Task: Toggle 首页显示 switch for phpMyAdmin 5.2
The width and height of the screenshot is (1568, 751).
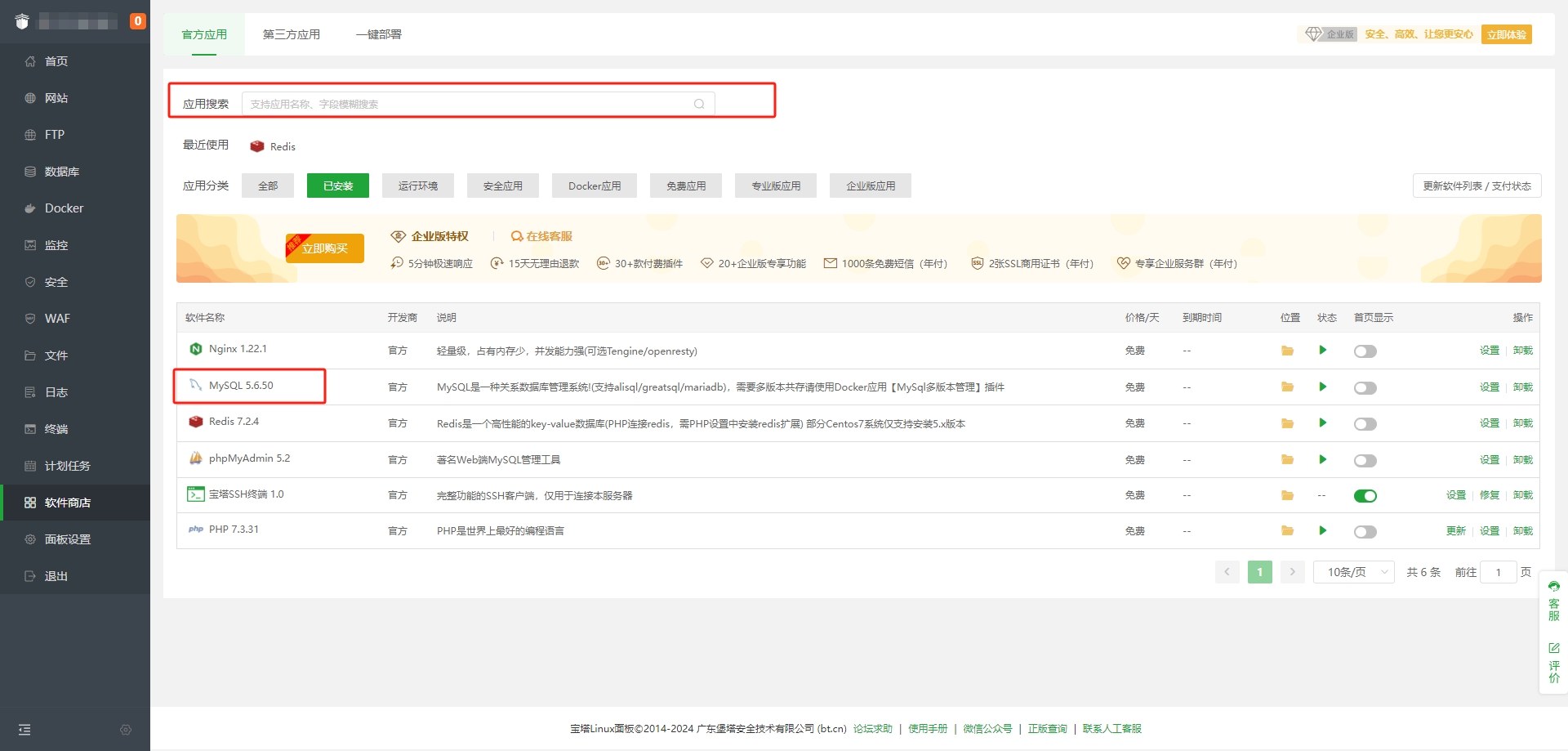Action: click(1365, 461)
